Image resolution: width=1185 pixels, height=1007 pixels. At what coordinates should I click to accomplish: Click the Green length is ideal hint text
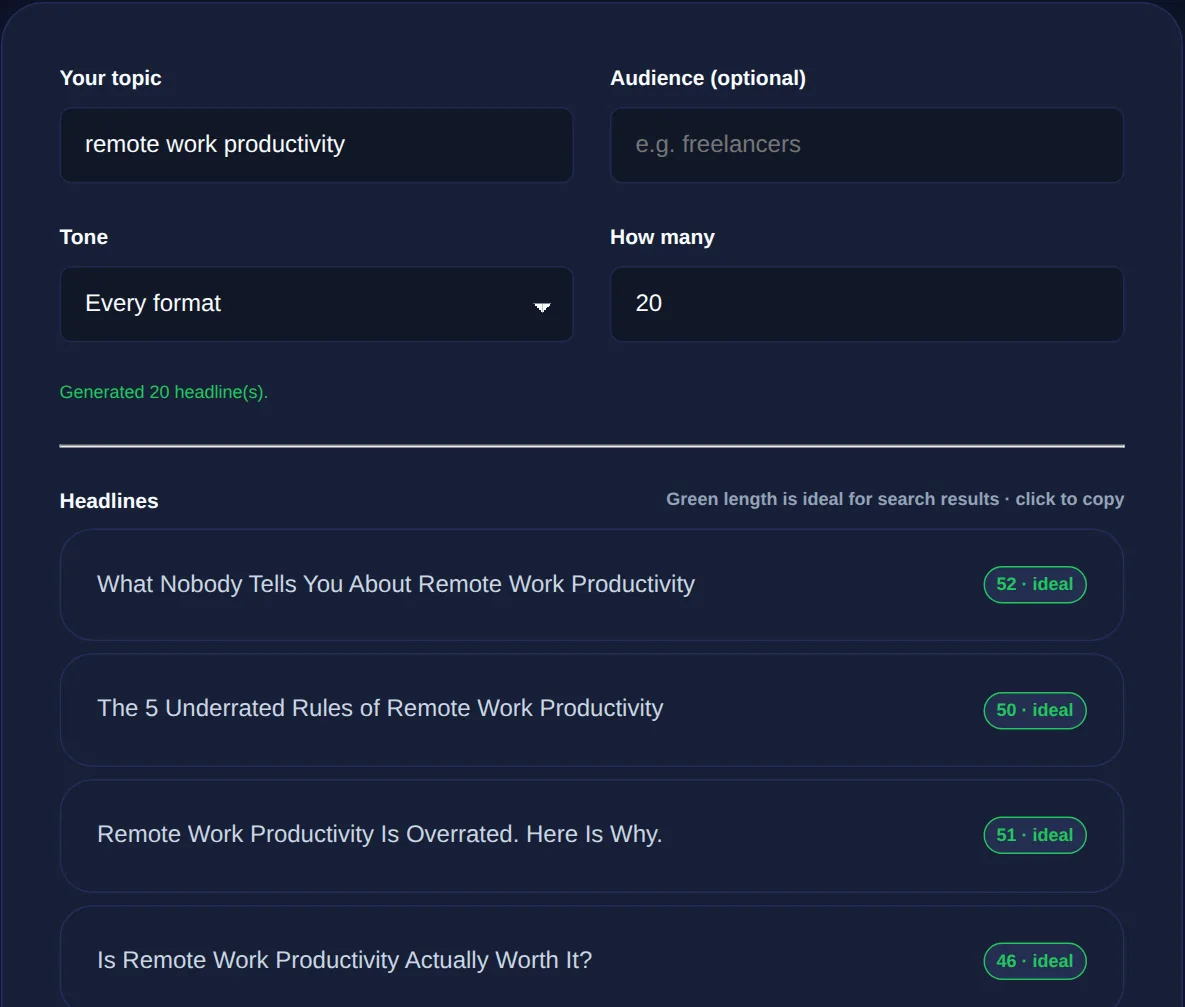coord(895,499)
